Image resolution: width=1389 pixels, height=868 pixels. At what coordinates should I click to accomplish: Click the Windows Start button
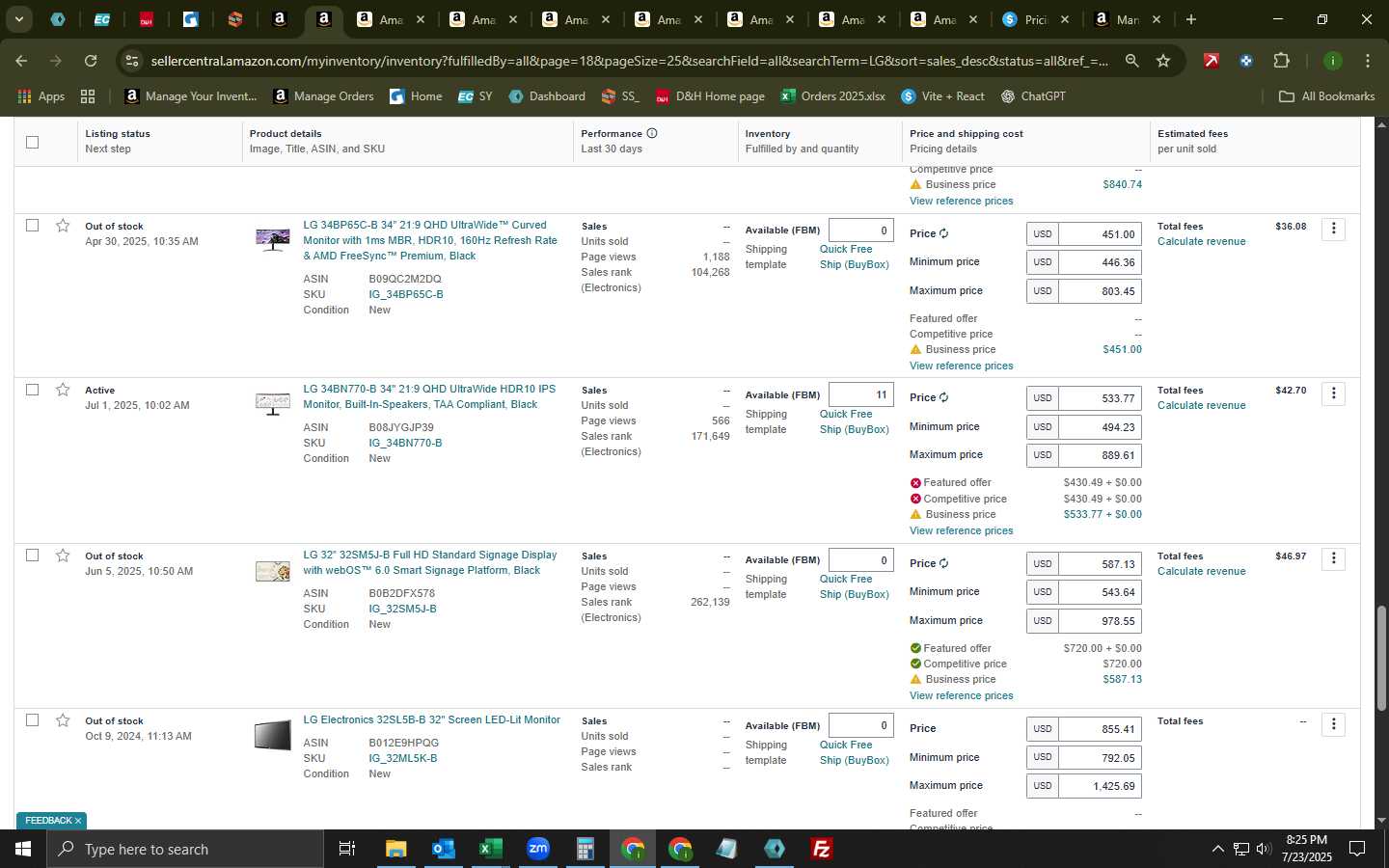click(23, 849)
